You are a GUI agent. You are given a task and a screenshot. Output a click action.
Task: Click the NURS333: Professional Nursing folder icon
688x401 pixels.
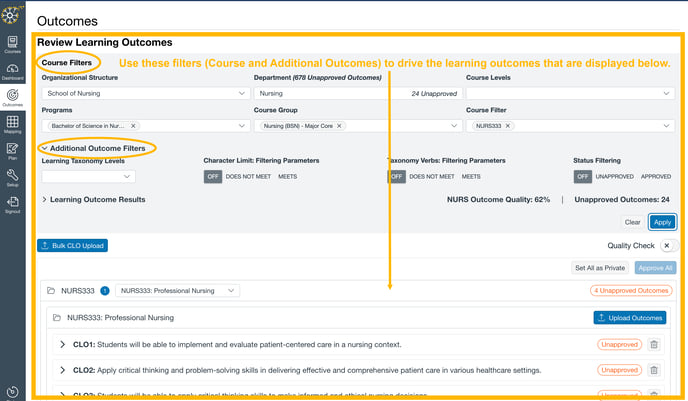pyautogui.click(x=57, y=317)
